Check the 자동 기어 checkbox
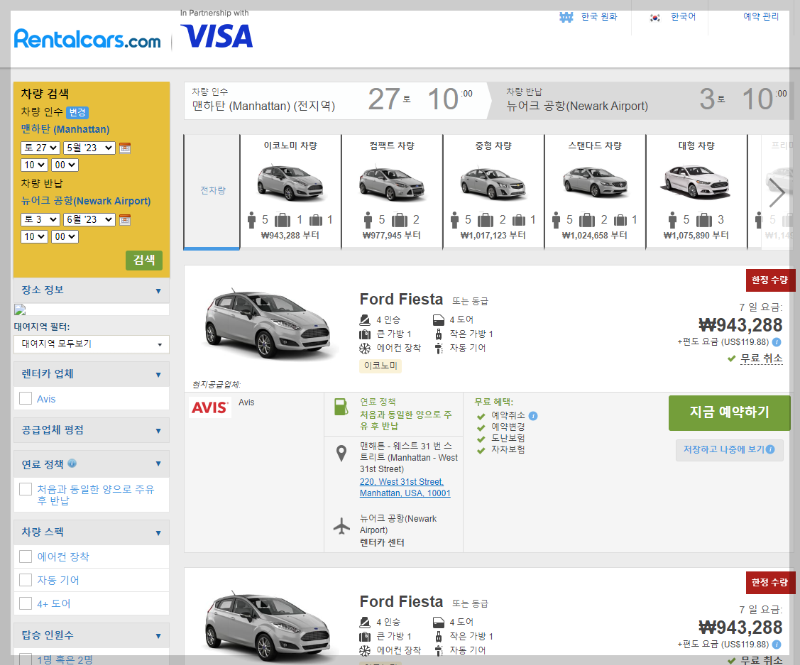The width and height of the screenshot is (800, 665). pyautogui.click(x=26, y=580)
